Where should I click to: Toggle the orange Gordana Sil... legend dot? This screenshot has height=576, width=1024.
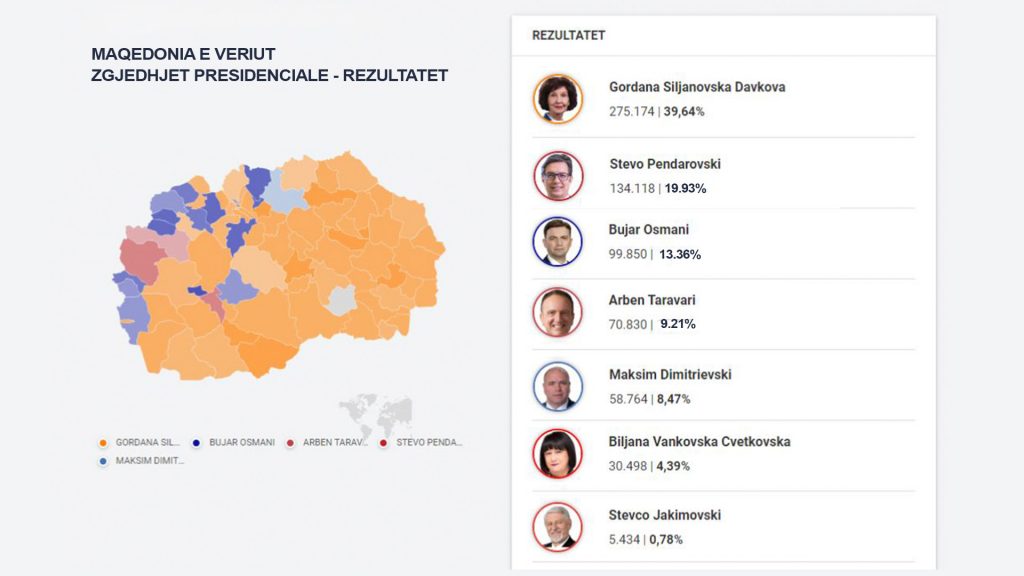pyautogui.click(x=103, y=443)
